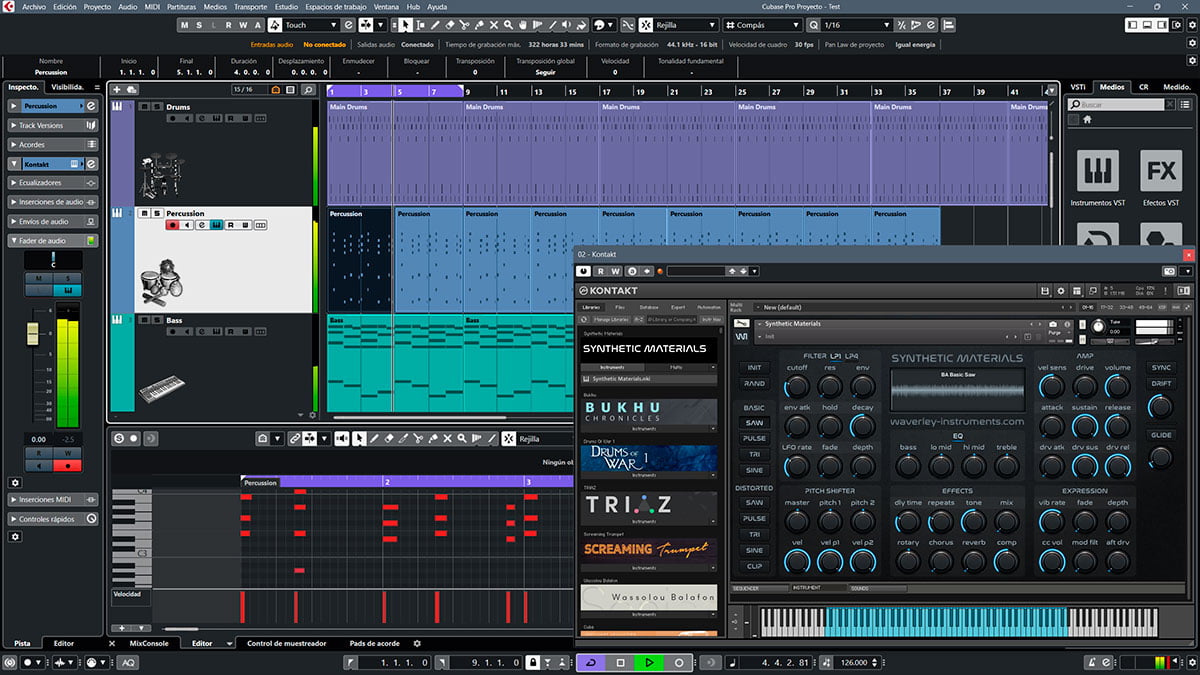1200x675 pixels.
Task: Select the Draw pencil tool in main toolbar
Action: click(435, 25)
